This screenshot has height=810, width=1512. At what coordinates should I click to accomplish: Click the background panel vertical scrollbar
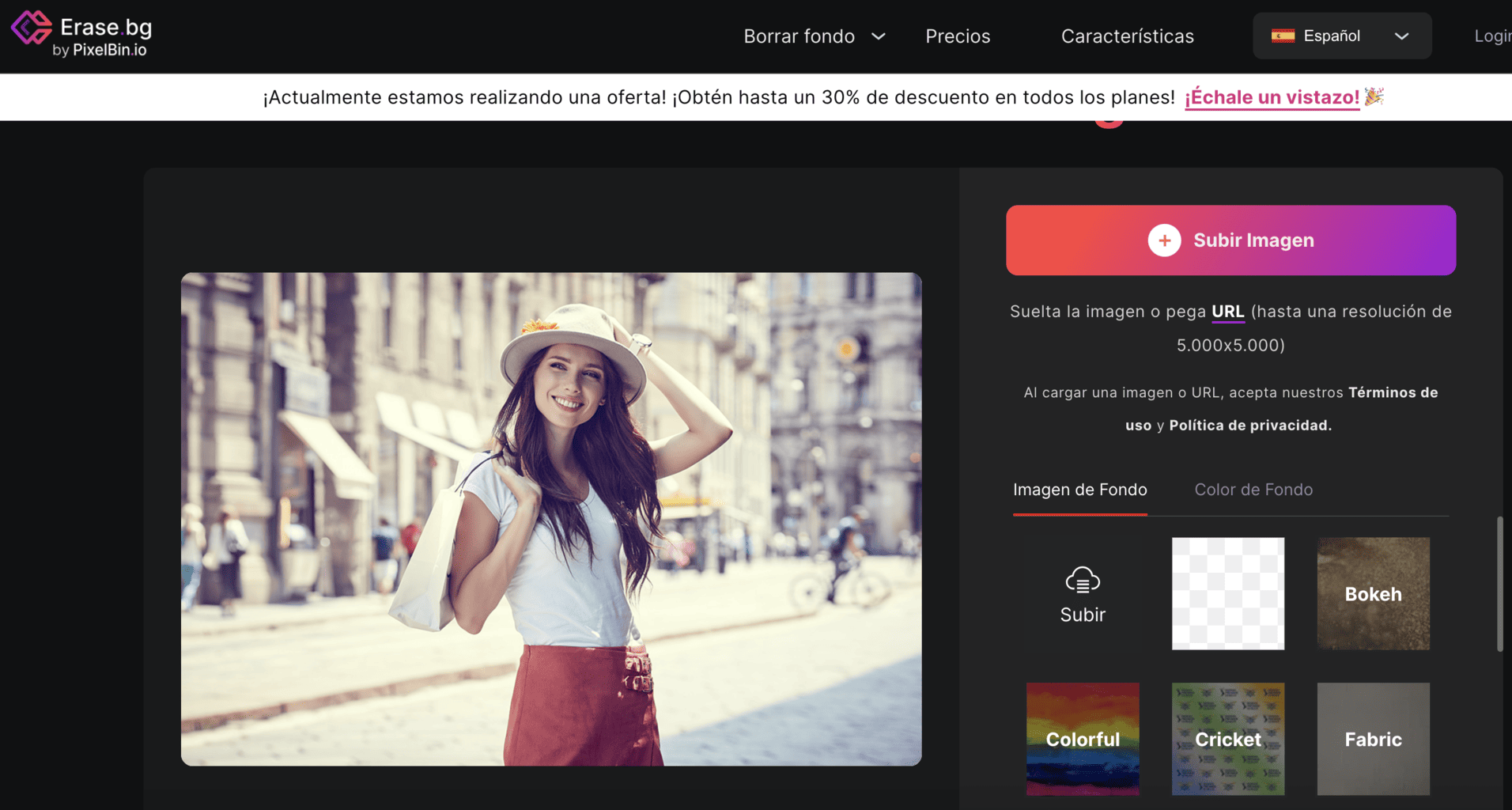[1499, 584]
